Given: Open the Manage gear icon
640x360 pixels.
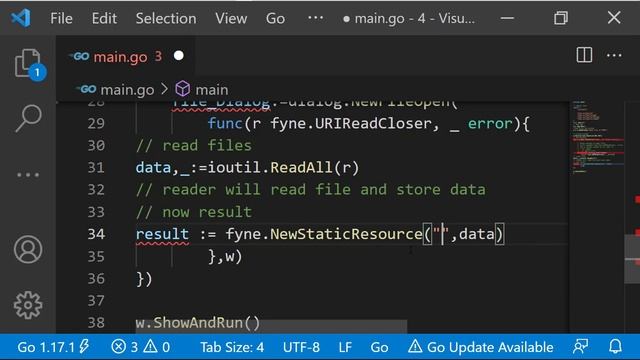Looking at the screenshot, I should [x=28, y=305].
